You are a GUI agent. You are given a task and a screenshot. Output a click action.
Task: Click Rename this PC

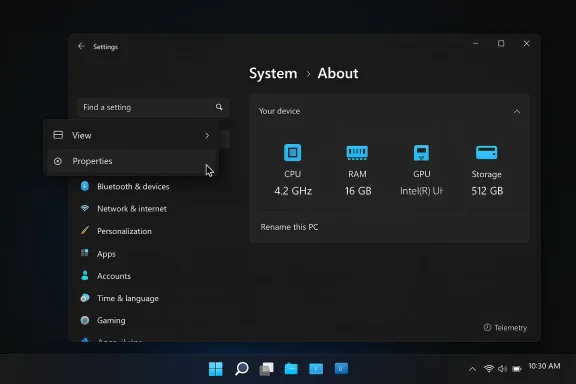coord(289,227)
